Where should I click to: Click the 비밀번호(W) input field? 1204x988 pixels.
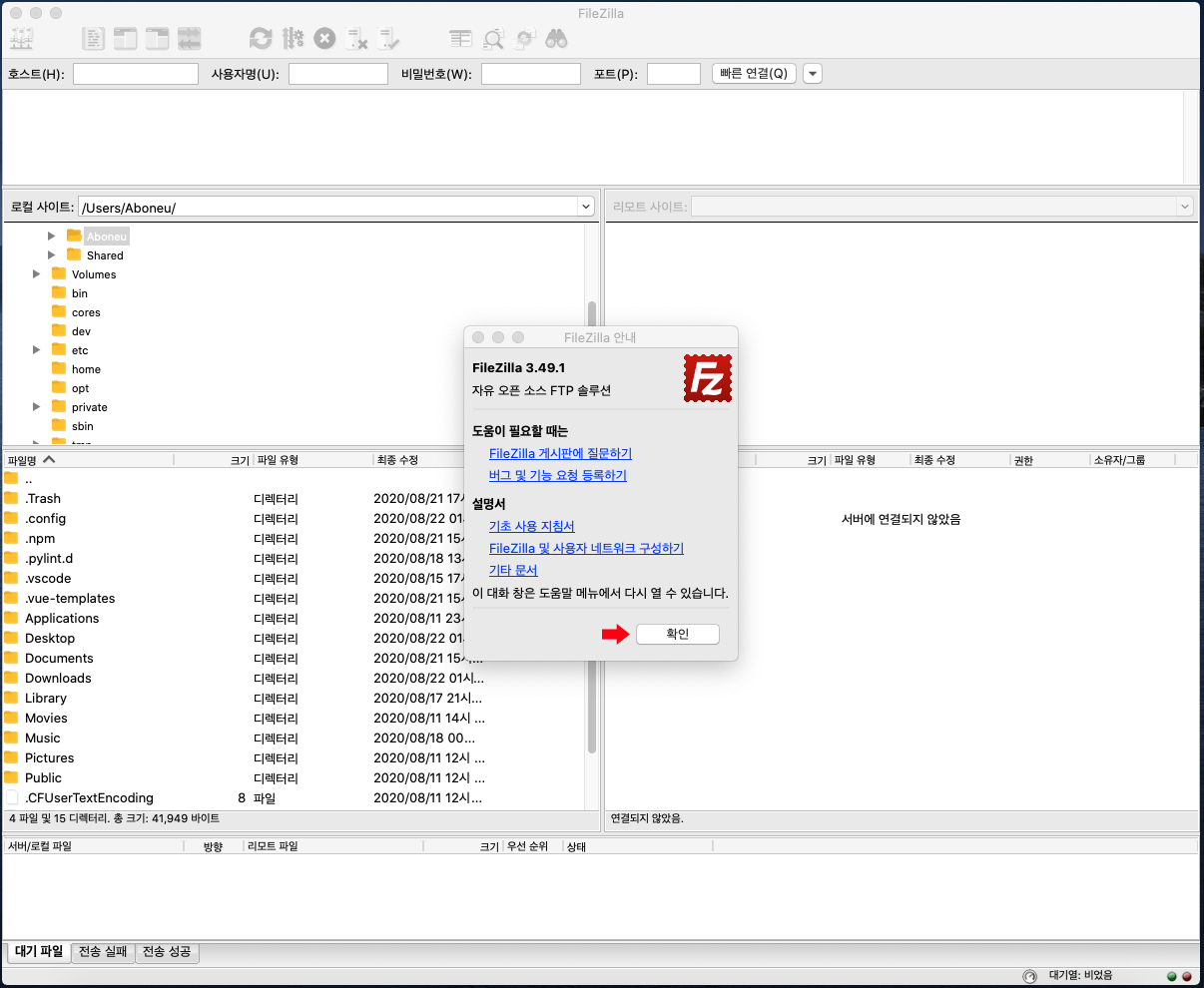click(531, 74)
